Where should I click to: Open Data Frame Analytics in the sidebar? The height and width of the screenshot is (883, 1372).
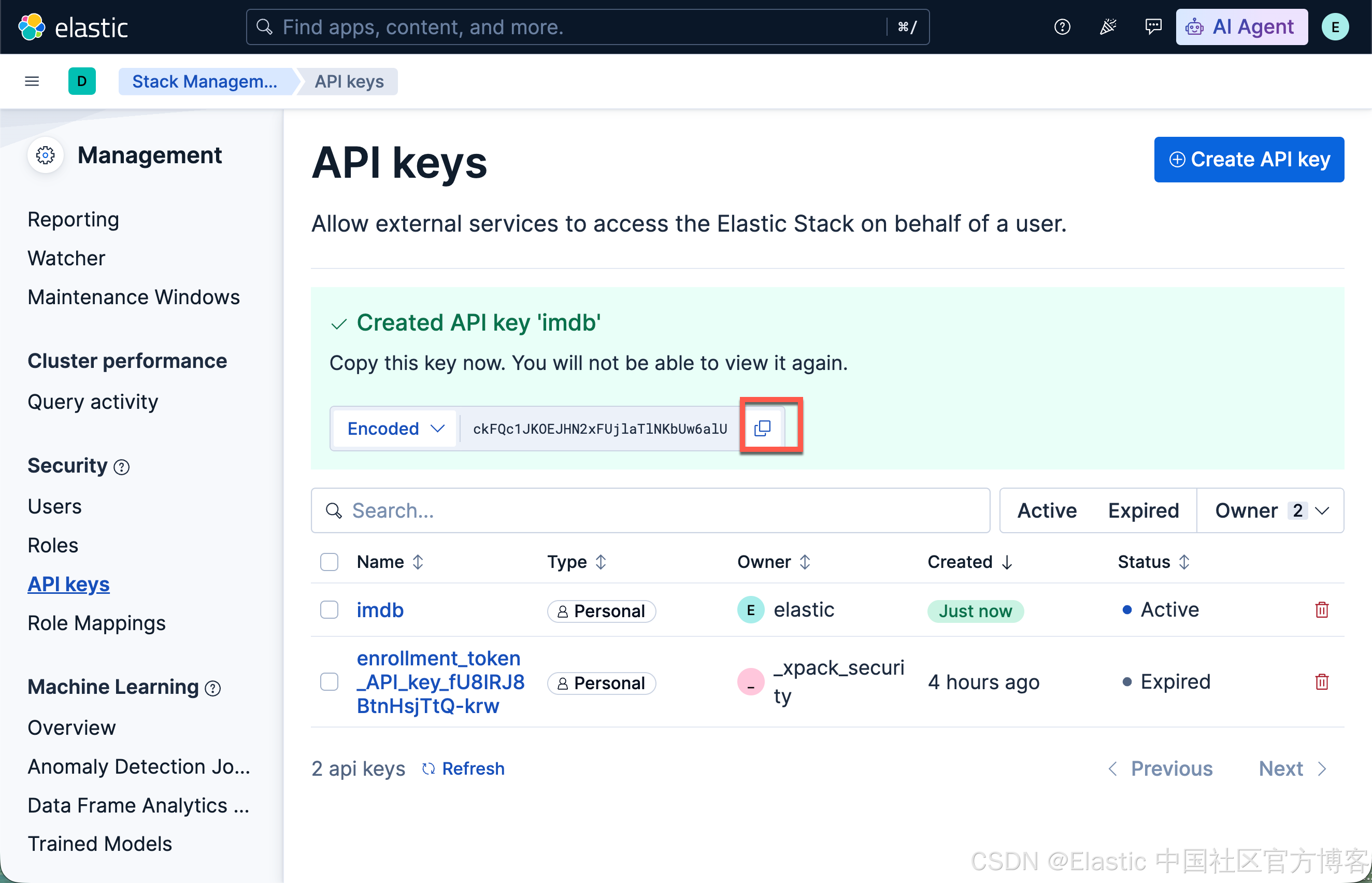coord(138,806)
